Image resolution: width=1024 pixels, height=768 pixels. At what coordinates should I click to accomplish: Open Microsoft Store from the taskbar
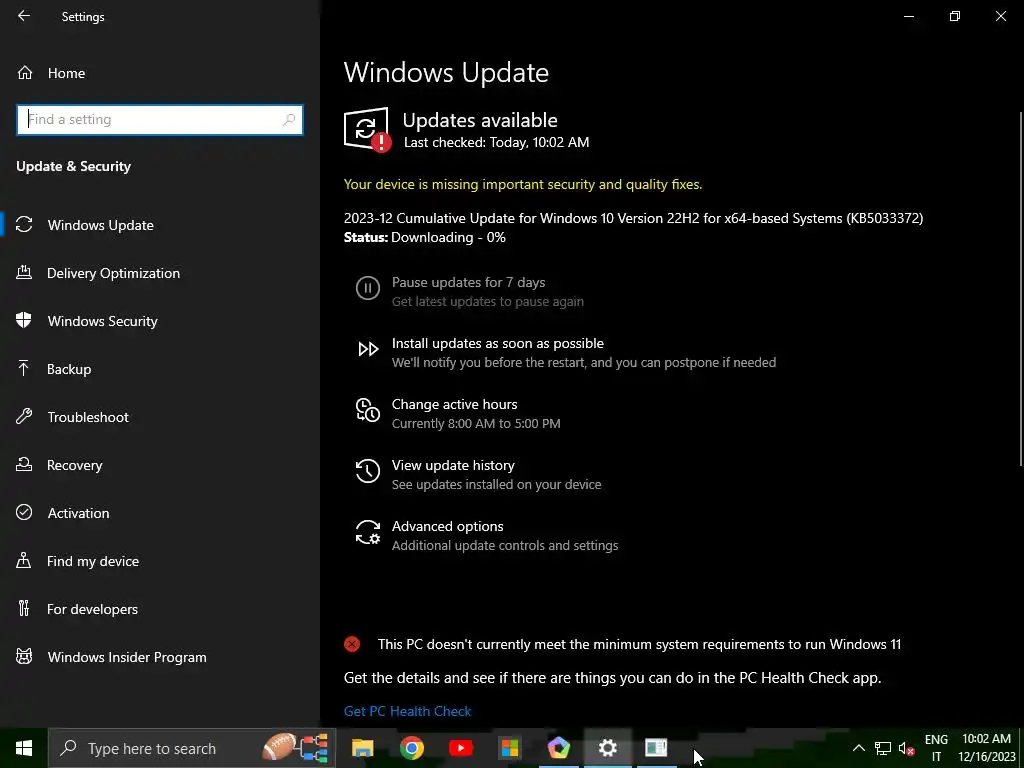click(509, 748)
